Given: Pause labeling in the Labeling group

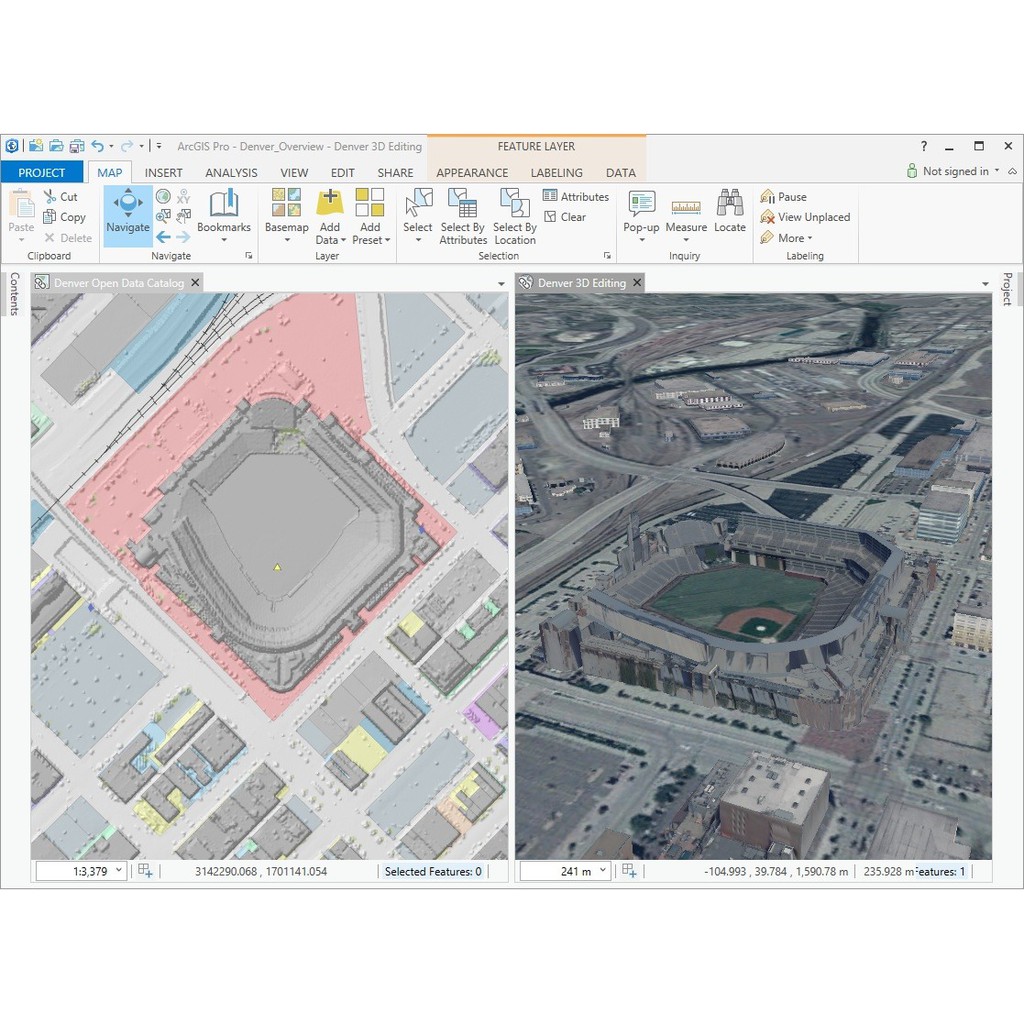Looking at the screenshot, I should [x=783, y=197].
